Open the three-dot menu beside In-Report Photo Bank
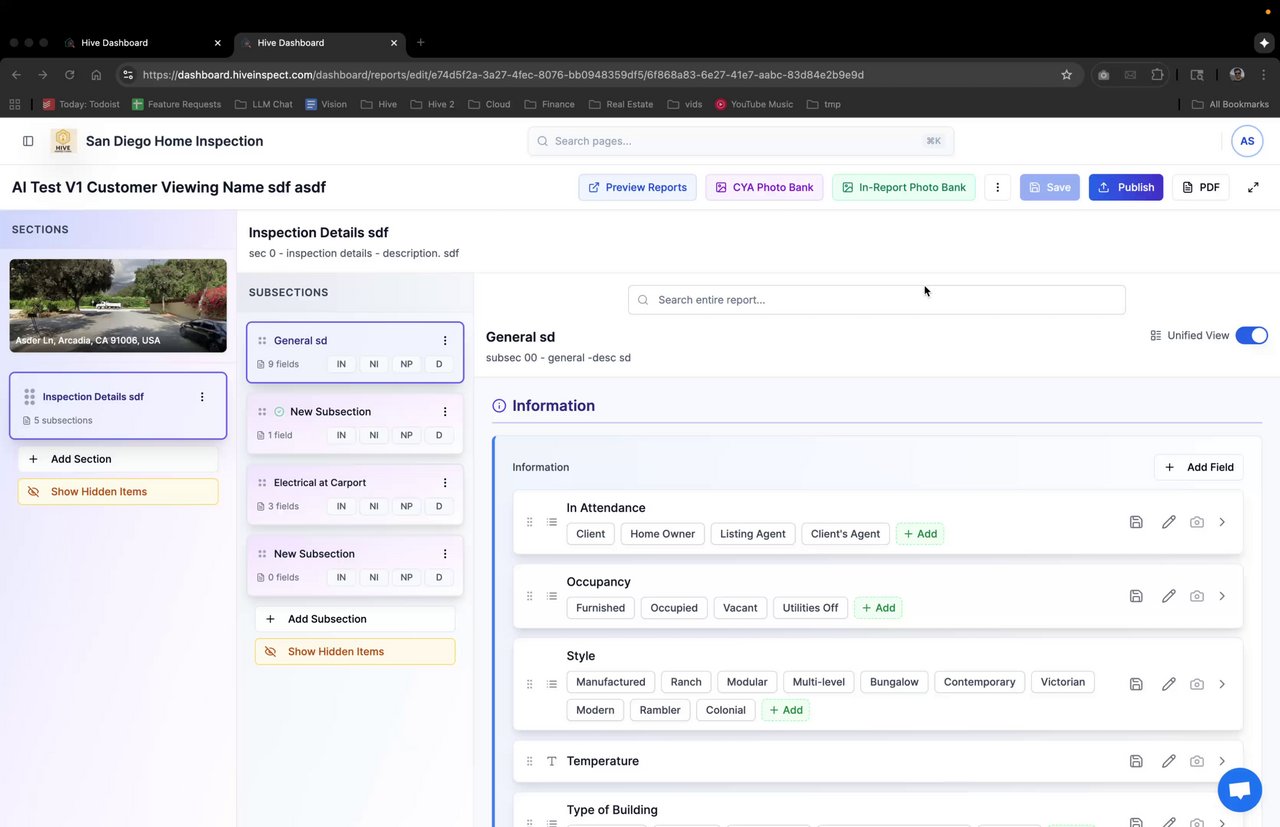The image size is (1280, 827). [x=997, y=187]
